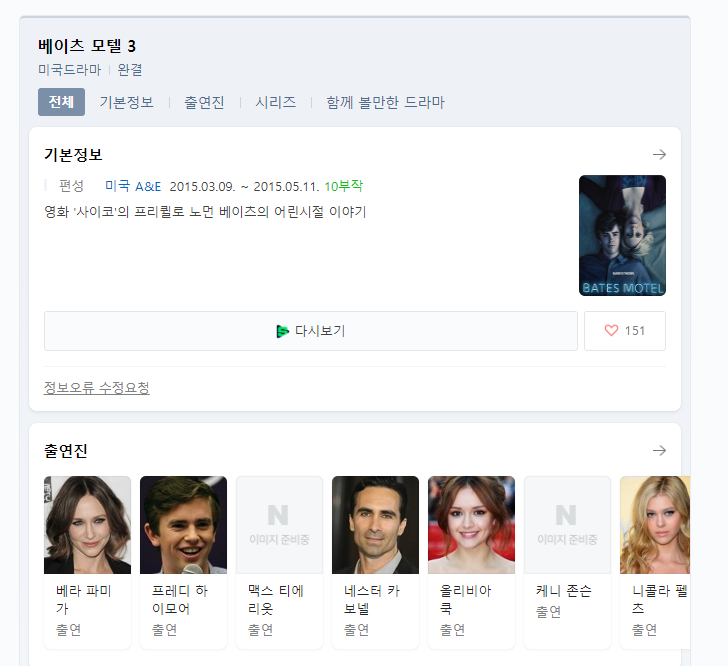This screenshot has width=728, height=666.
Task: Open 베라 파미가 cast photo
Action: pos(87,525)
